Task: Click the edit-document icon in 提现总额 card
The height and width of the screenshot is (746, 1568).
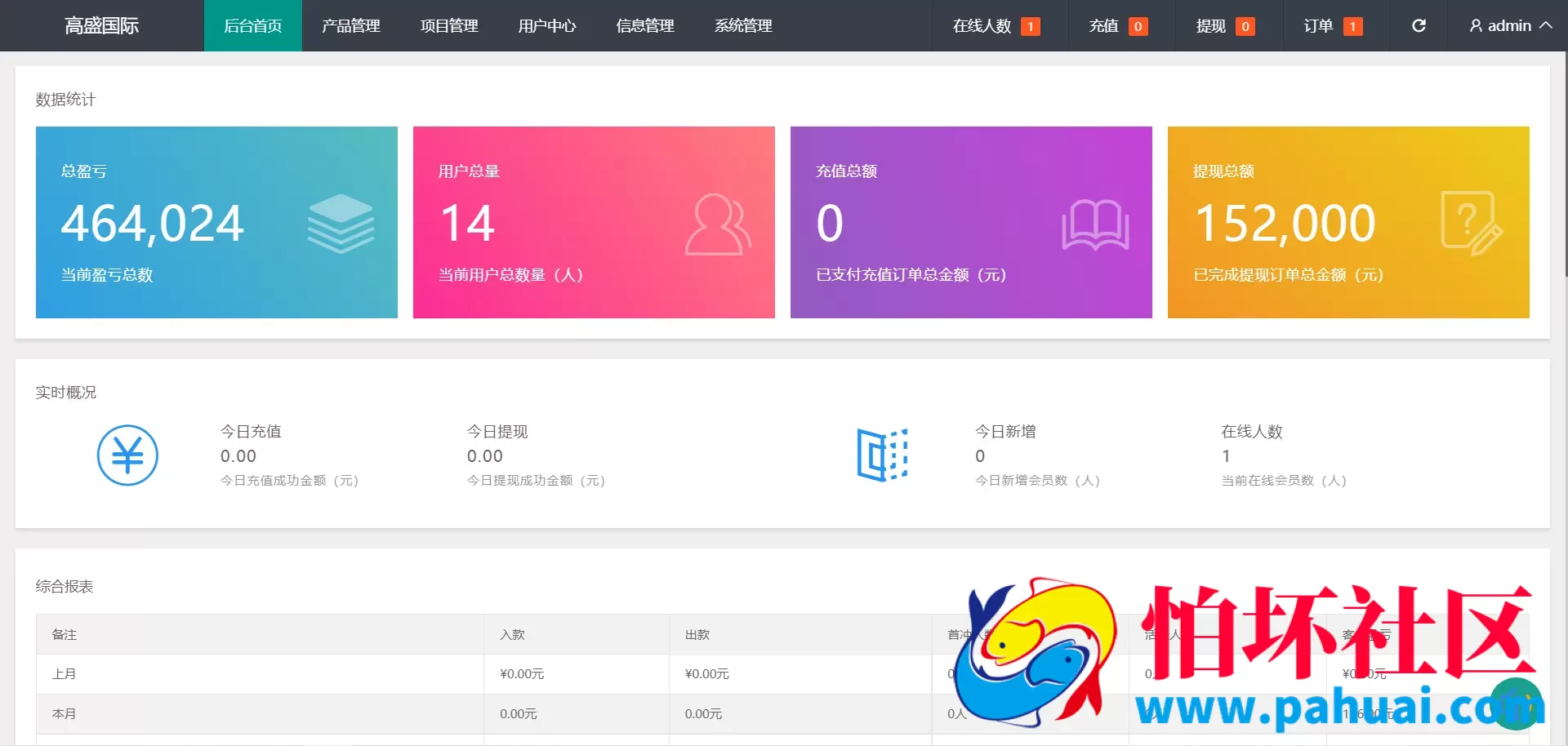Action: [x=1472, y=223]
